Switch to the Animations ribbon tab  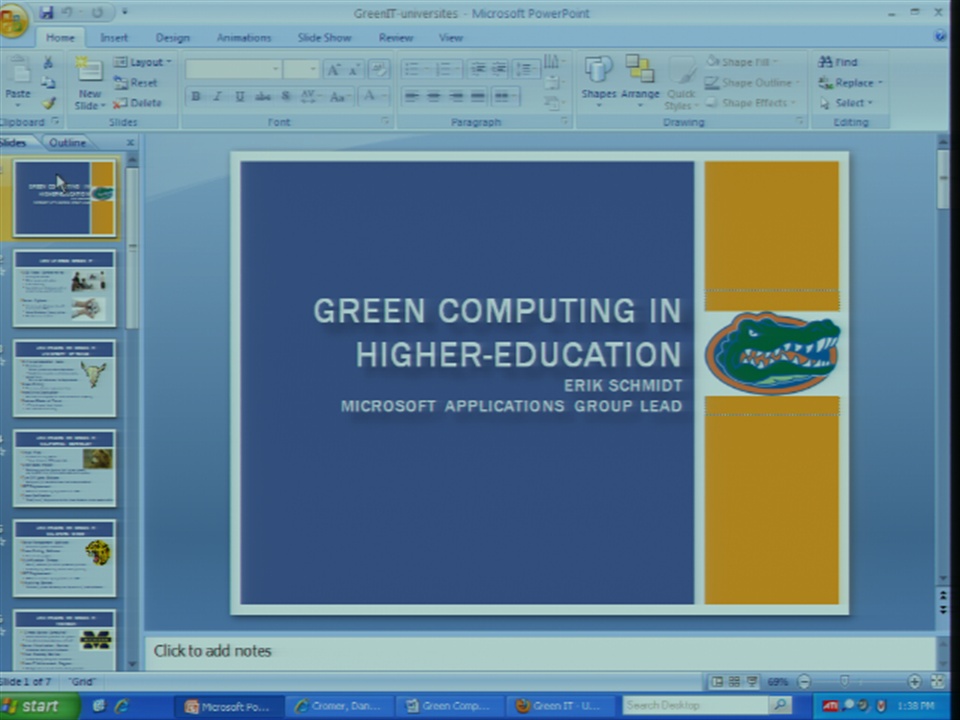[244, 38]
